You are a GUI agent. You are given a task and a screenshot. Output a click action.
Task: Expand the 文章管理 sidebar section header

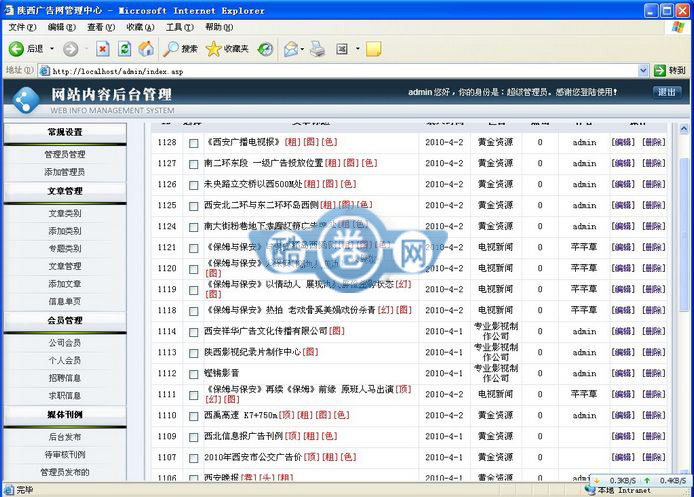pyautogui.click(x=65, y=191)
